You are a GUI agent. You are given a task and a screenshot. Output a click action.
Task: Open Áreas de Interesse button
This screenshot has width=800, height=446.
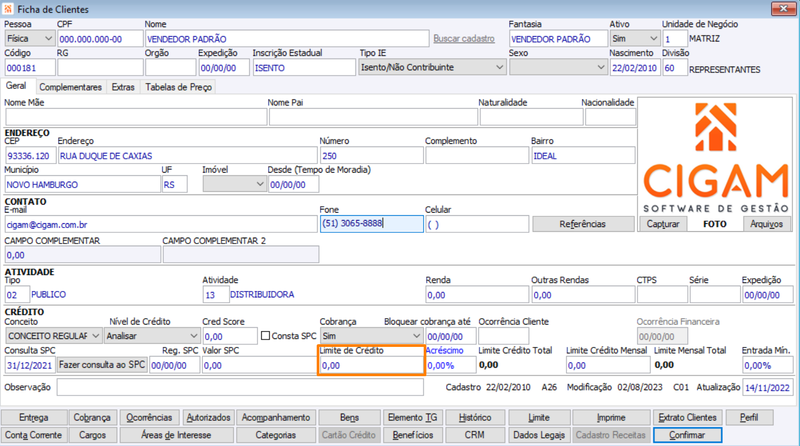click(x=176, y=435)
